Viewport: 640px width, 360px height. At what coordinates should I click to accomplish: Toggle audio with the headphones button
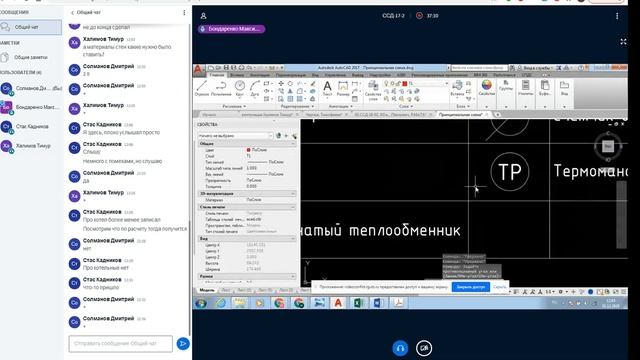[x=400, y=348]
